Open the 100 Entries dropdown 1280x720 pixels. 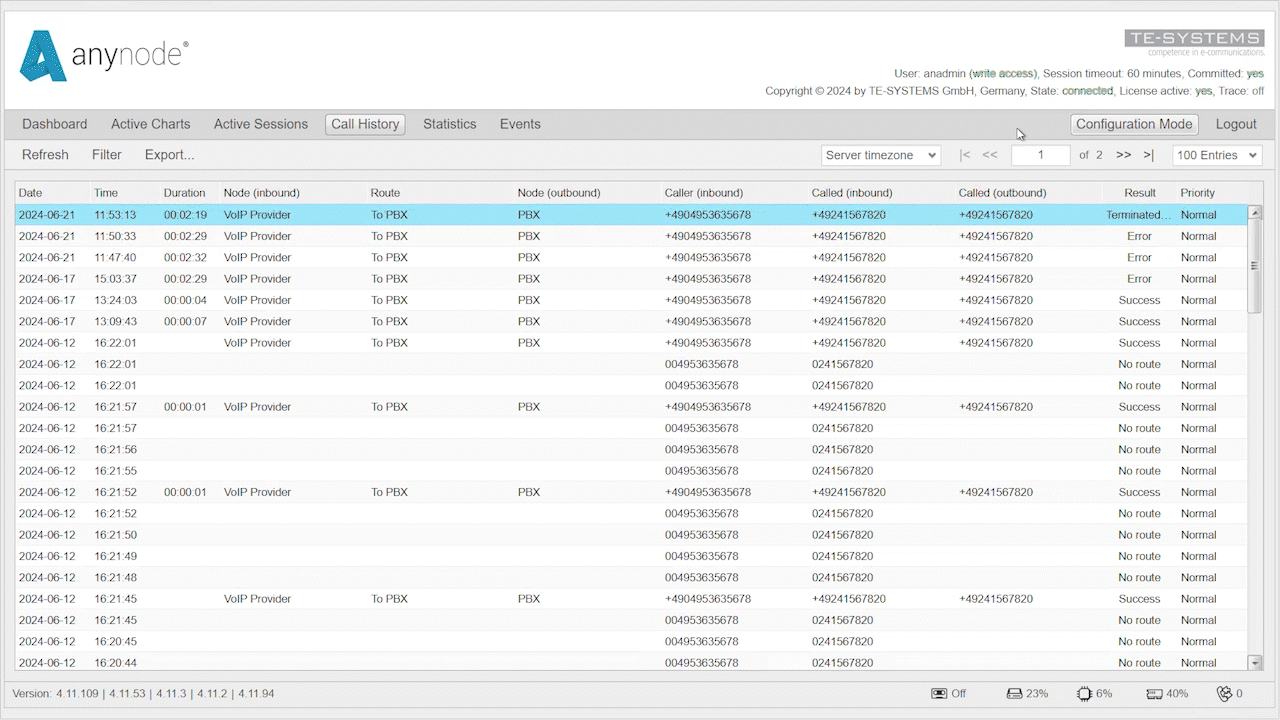[1217, 155]
